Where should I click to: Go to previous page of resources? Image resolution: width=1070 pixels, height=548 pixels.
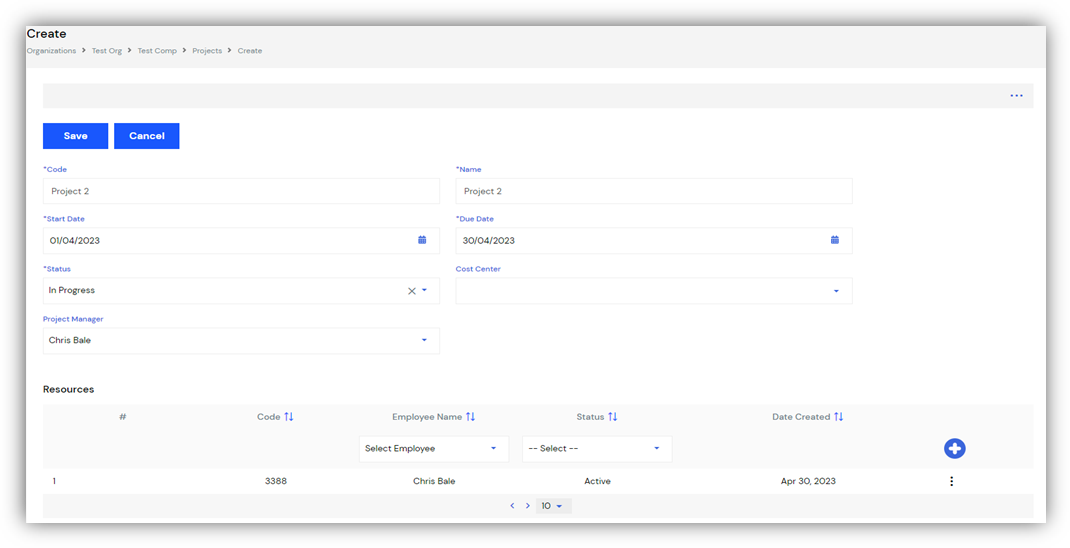(x=512, y=506)
